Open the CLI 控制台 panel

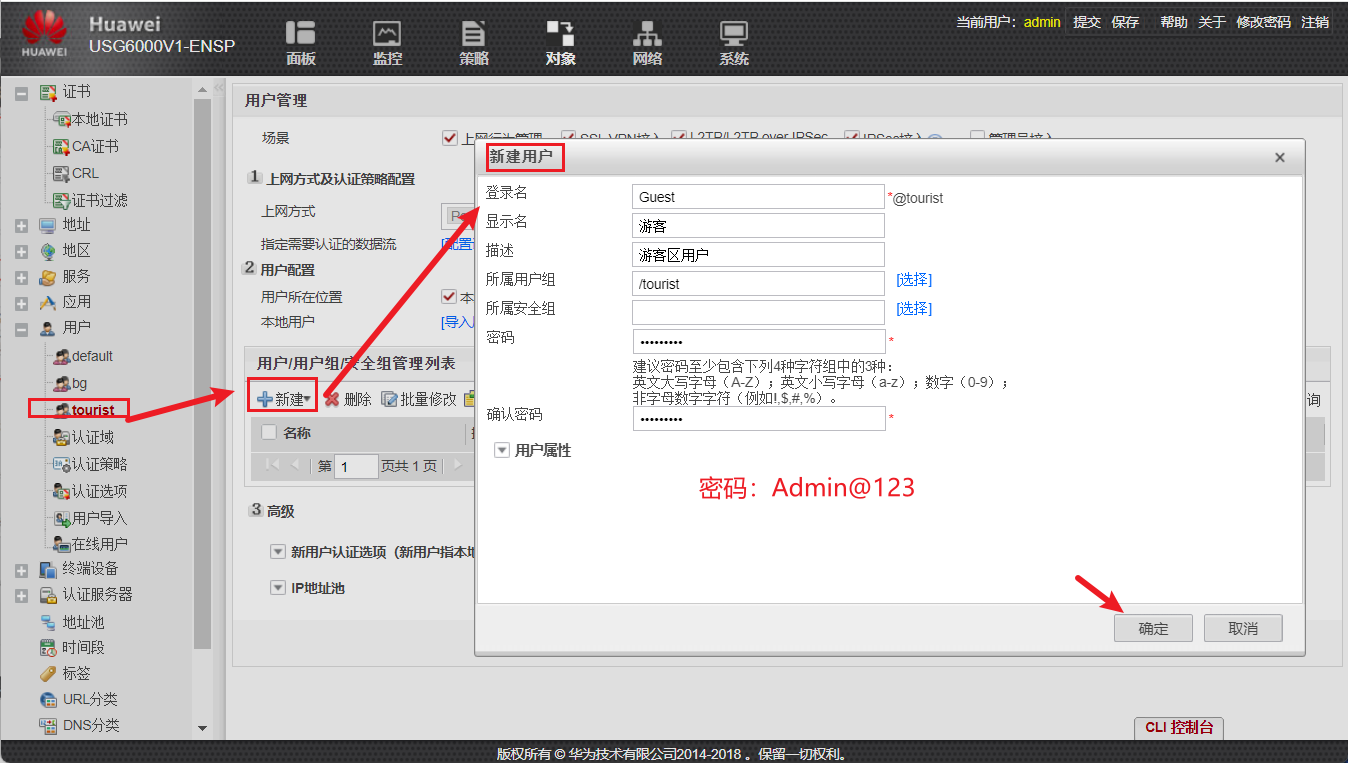click(1179, 728)
